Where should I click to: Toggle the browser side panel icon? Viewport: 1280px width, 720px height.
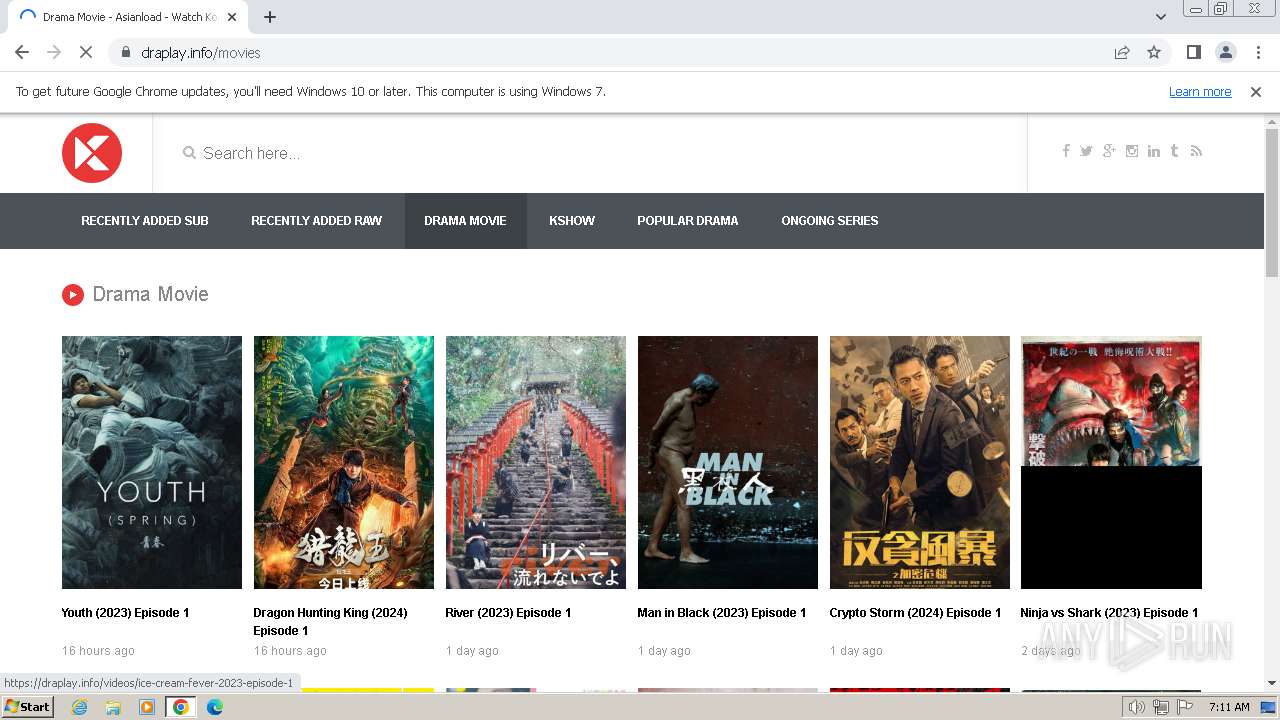click(1193, 52)
